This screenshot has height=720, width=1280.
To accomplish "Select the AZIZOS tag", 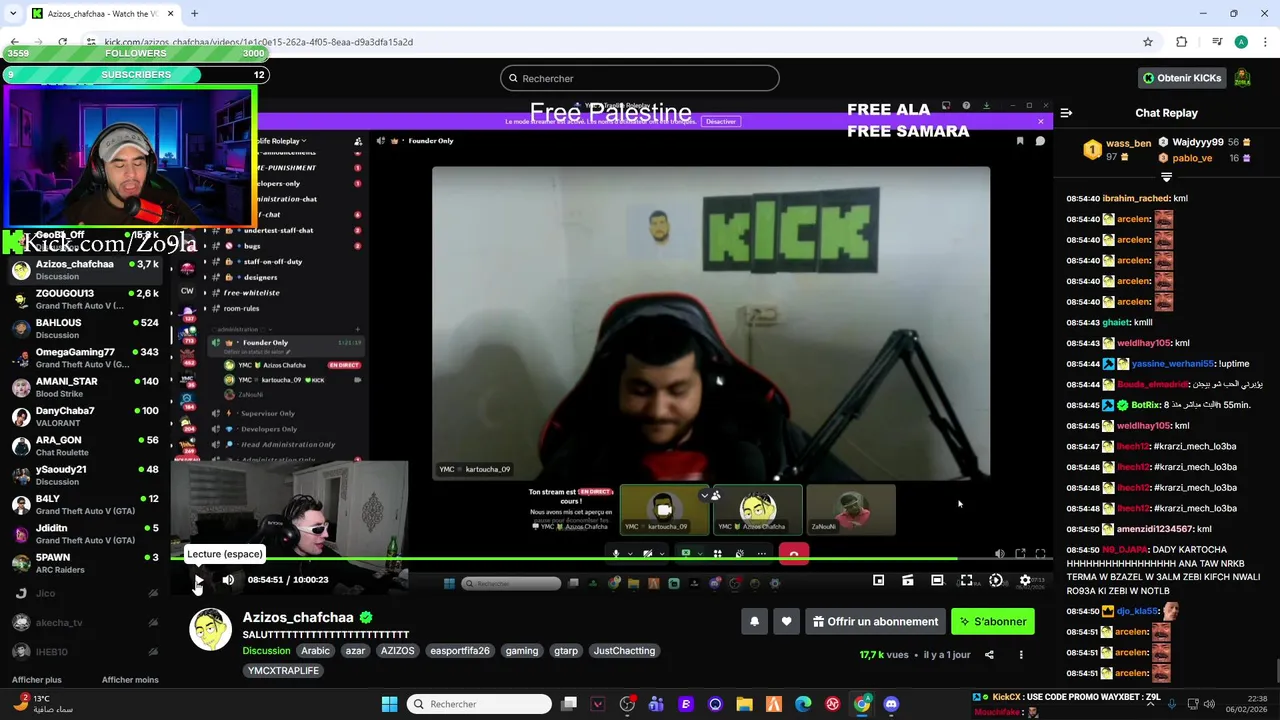I will [397, 651].
